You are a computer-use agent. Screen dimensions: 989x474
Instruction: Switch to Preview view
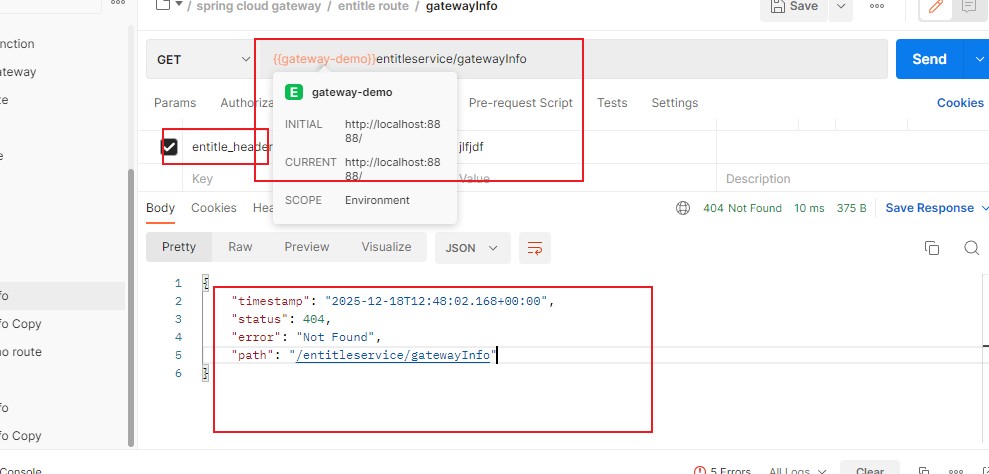[x=307, y=247]
